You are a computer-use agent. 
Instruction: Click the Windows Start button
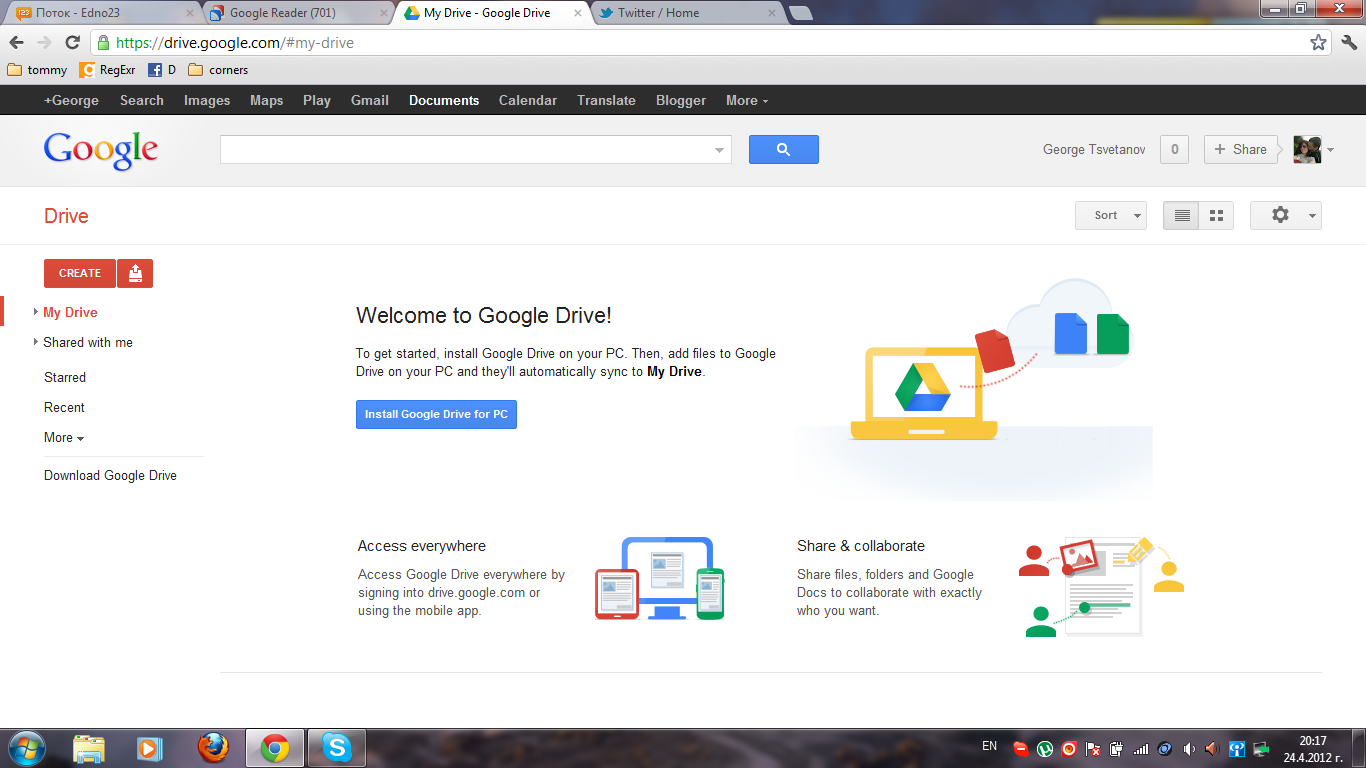(26, 748)
